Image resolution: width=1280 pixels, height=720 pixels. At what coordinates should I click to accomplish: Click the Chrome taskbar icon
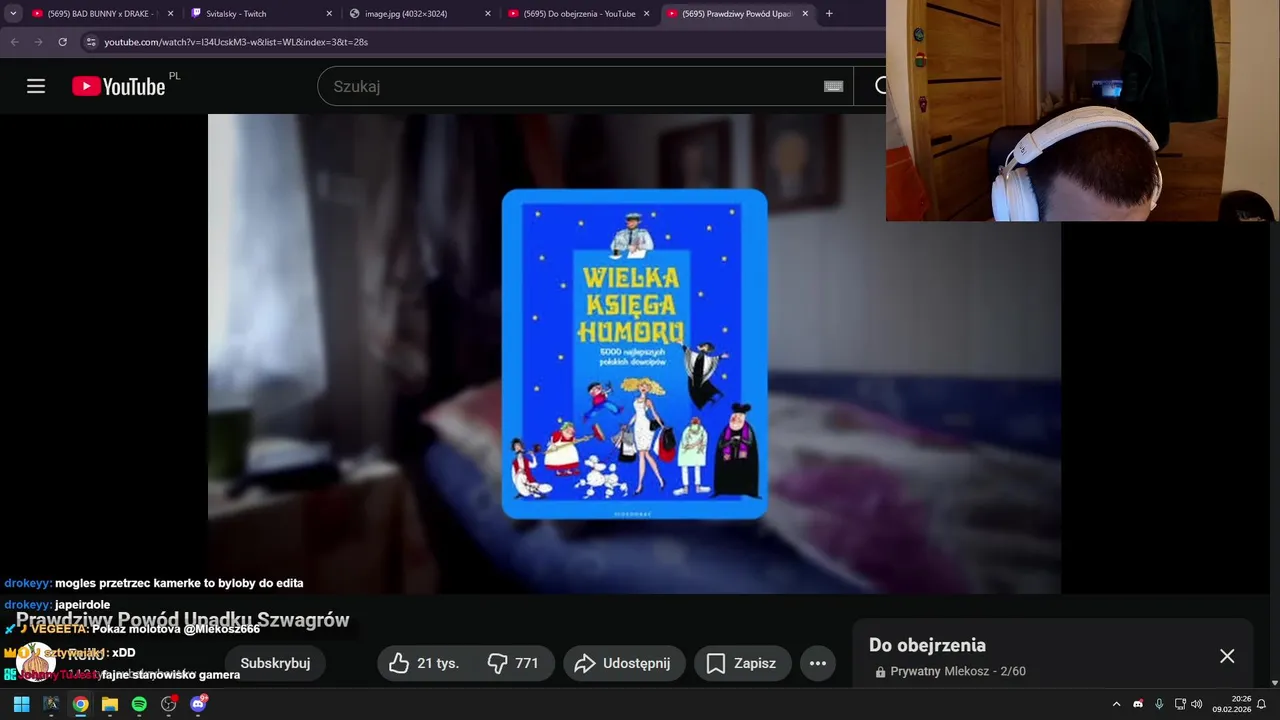click(x=80, y=704)
